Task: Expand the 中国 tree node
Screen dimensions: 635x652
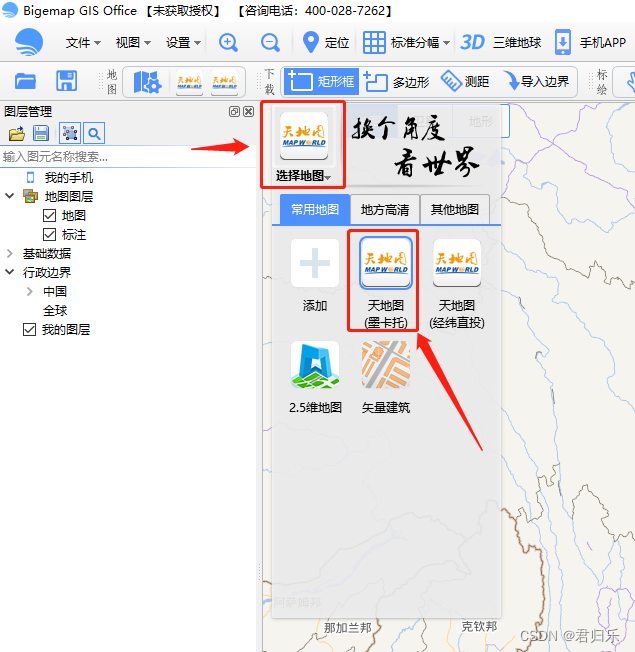Action: tap(30, 291)
